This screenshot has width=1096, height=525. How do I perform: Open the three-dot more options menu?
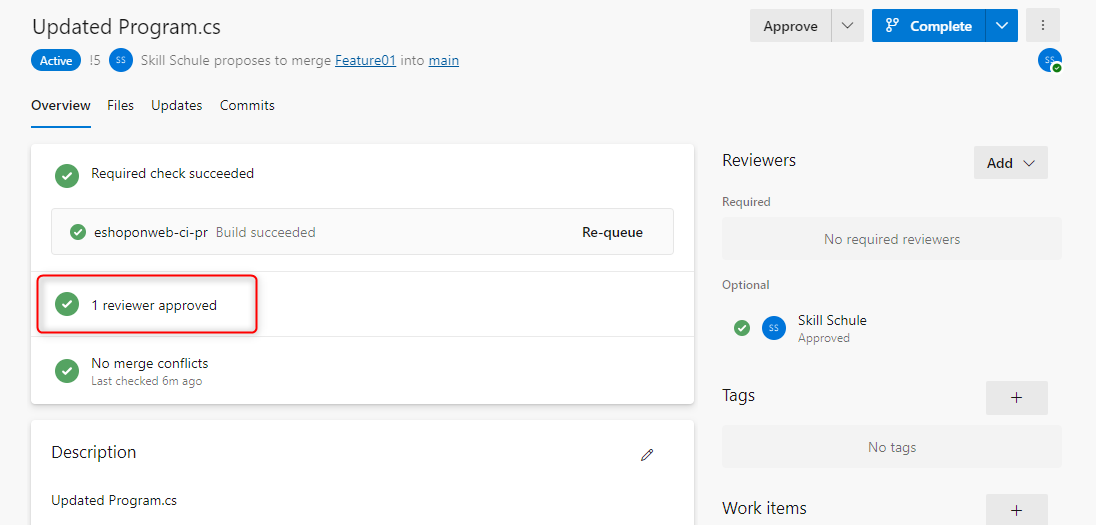coord(1043,25)
